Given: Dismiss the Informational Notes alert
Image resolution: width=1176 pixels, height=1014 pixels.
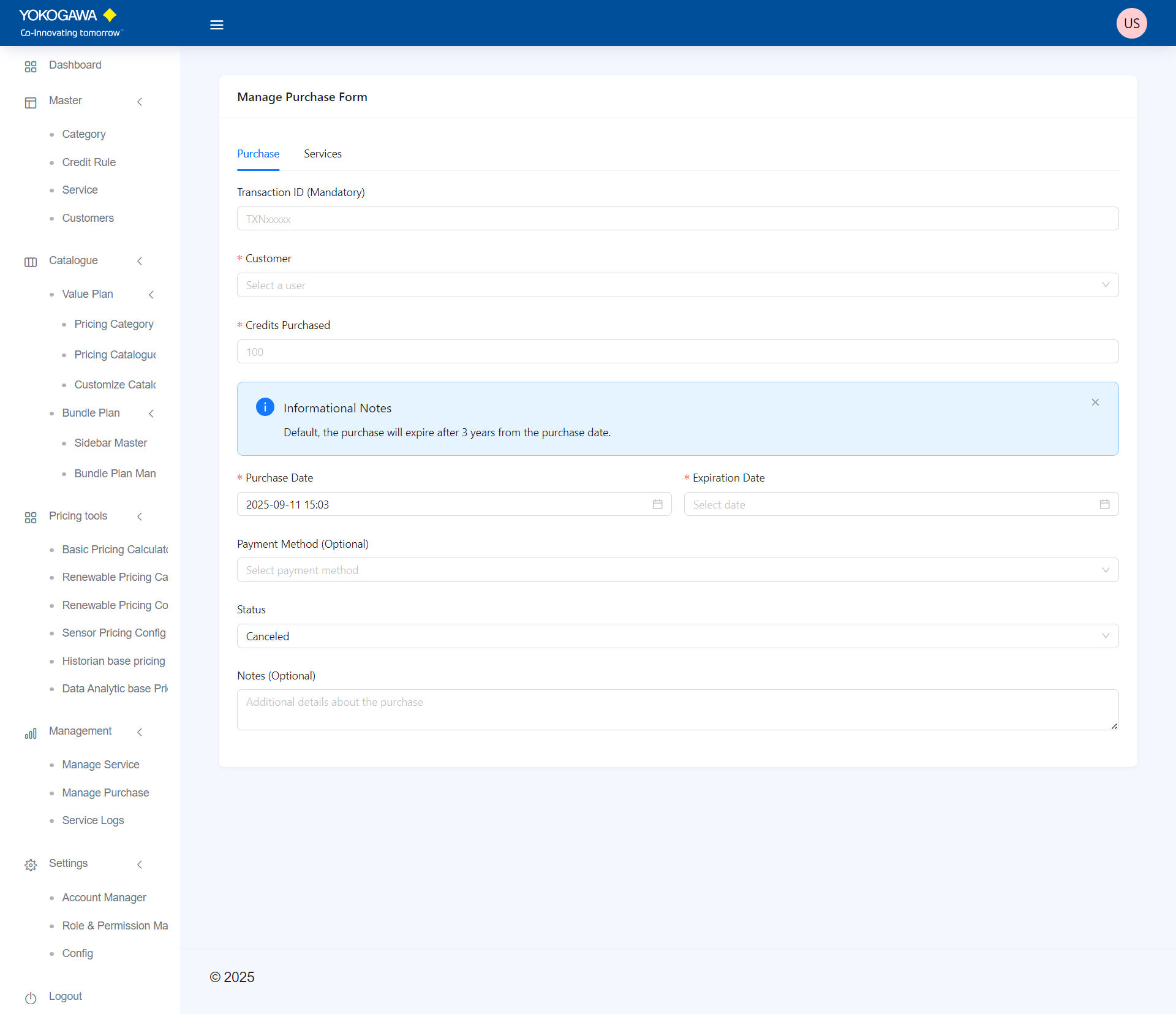Looking at the screenshot, I should coord(1095,403).
